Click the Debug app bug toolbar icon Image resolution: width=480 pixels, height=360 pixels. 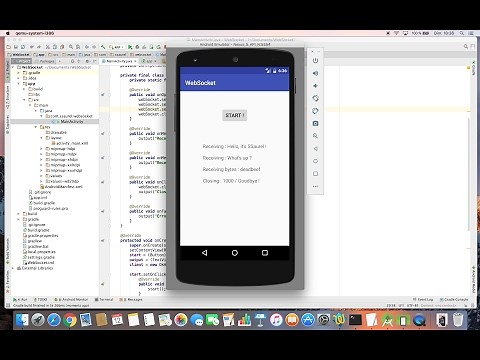[x=137, y=47]
